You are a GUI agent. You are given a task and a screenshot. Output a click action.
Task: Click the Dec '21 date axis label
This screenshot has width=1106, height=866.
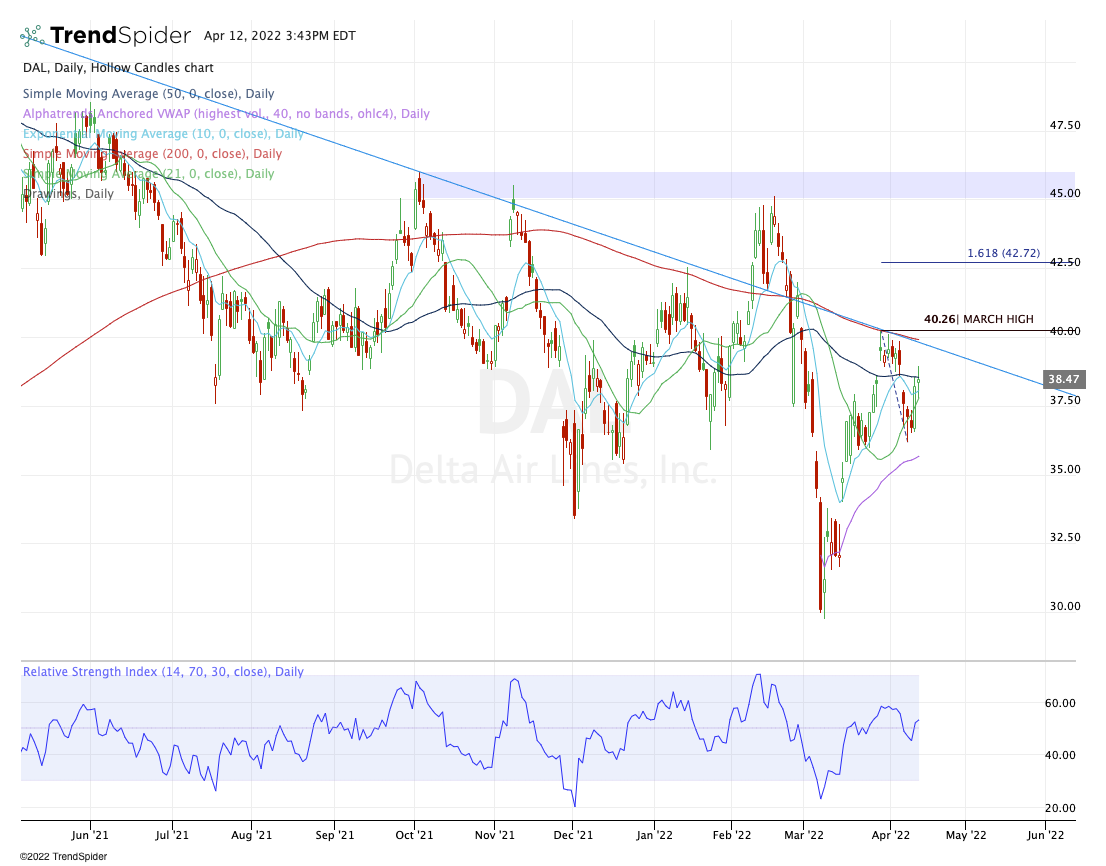tap(573, 836)
